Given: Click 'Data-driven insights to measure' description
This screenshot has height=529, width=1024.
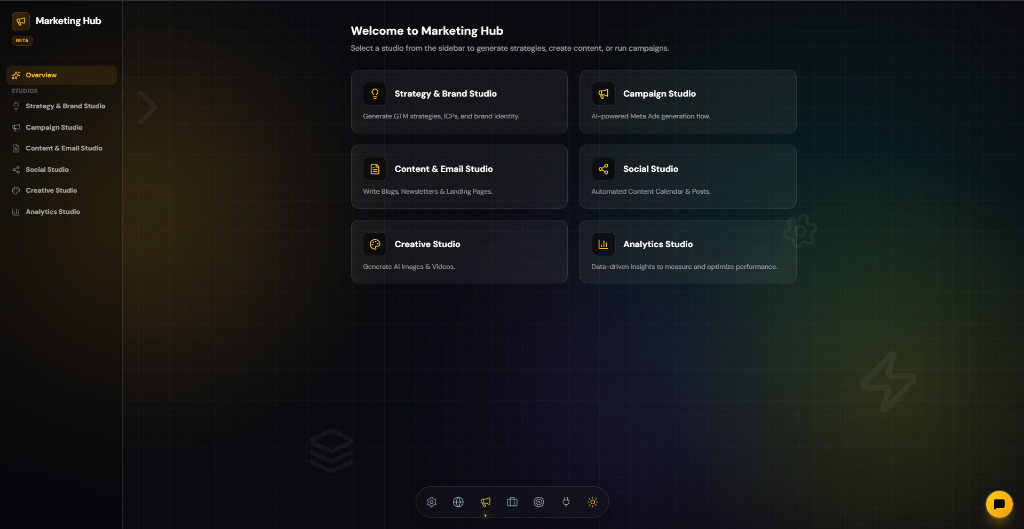Looking at the screenshot, I should point(684,266).
